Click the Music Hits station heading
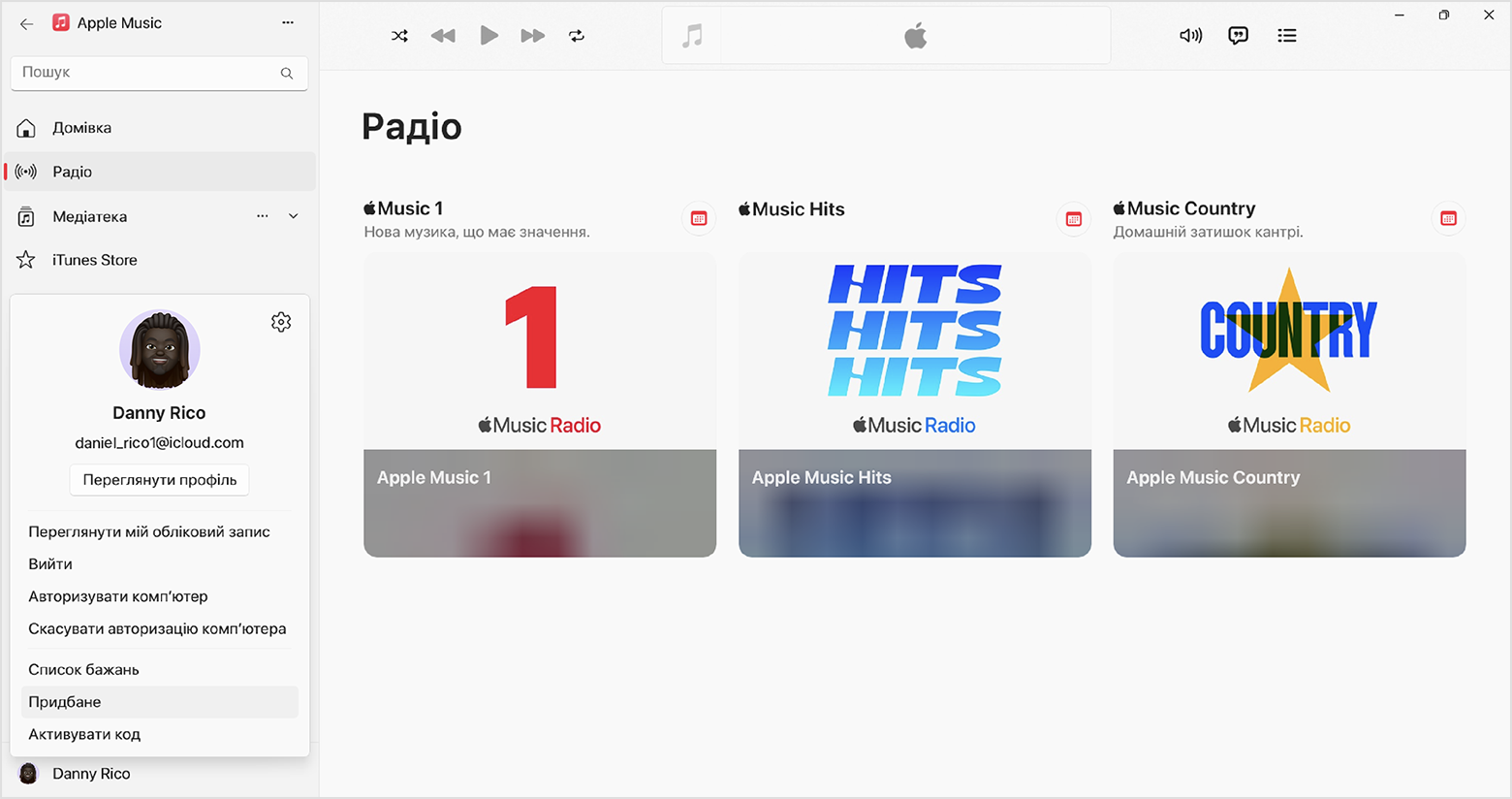This screenshot has width=1512, height=799. point(792,209)
